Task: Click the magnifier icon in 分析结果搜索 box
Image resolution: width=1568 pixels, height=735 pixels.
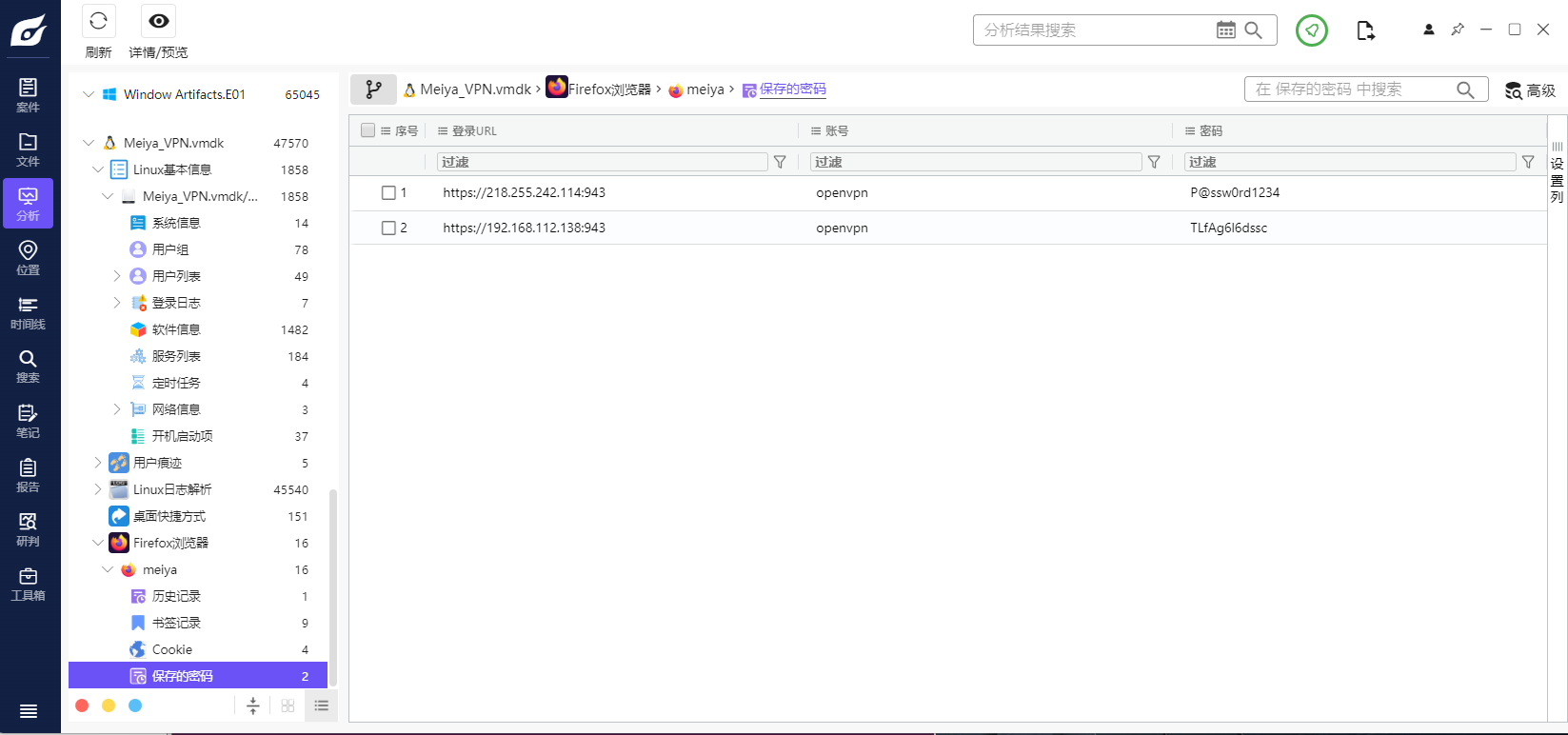Action: [1254, 30]
